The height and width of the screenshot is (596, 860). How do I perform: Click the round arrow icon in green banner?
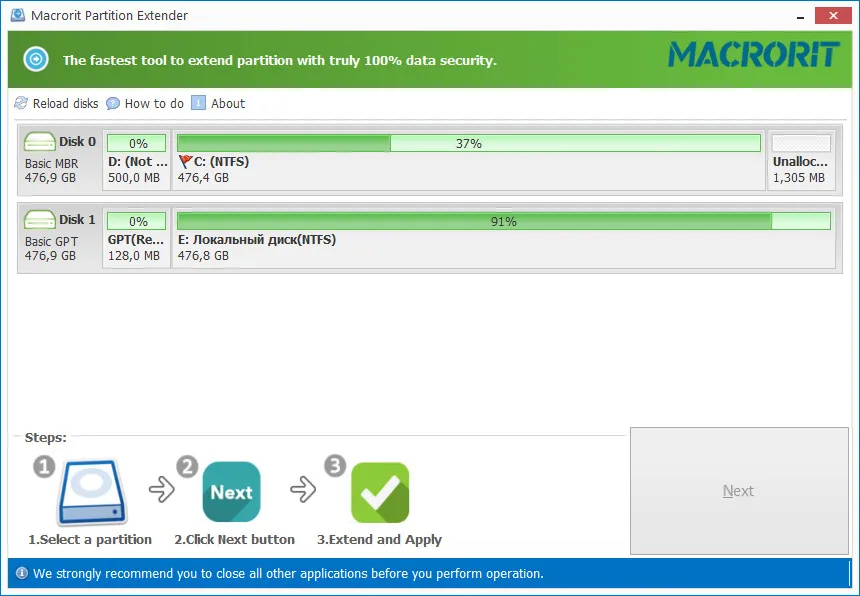[x=36, y=59]
